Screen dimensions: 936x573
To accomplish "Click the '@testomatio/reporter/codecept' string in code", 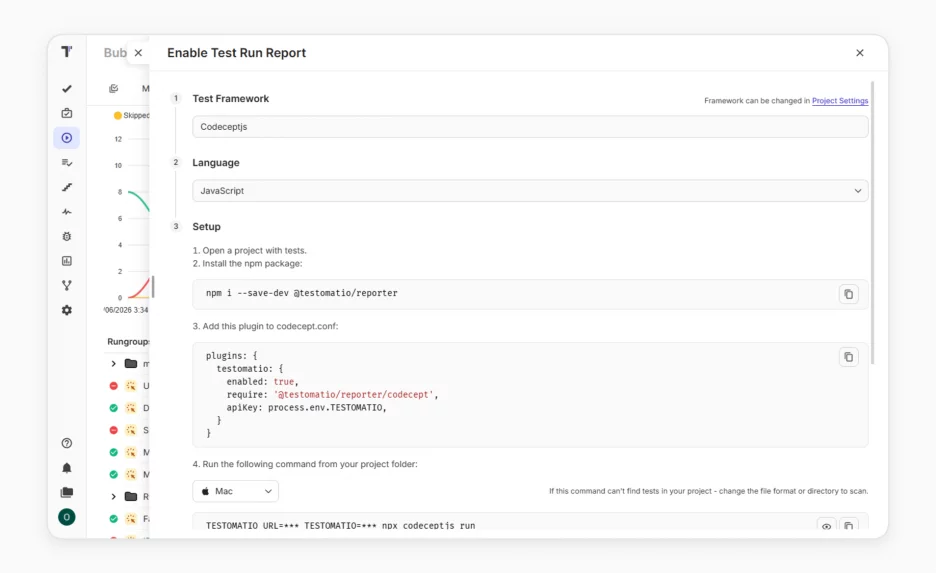I will click(354, 395).
